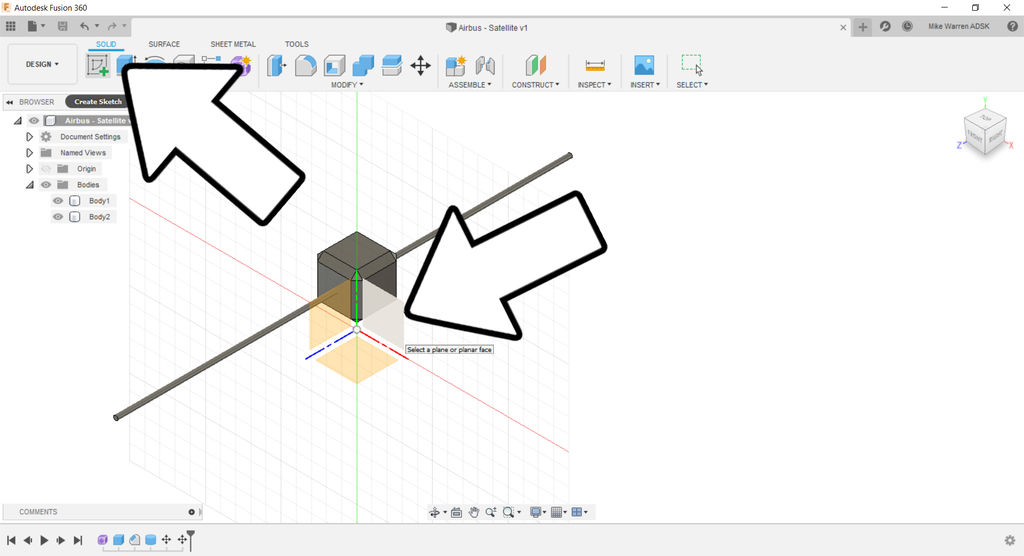Image resolution: width=1024 pixels, height=556 pixels.
Task: Open the ASSEMBLE dropdown menu
Action: point(470,85)
